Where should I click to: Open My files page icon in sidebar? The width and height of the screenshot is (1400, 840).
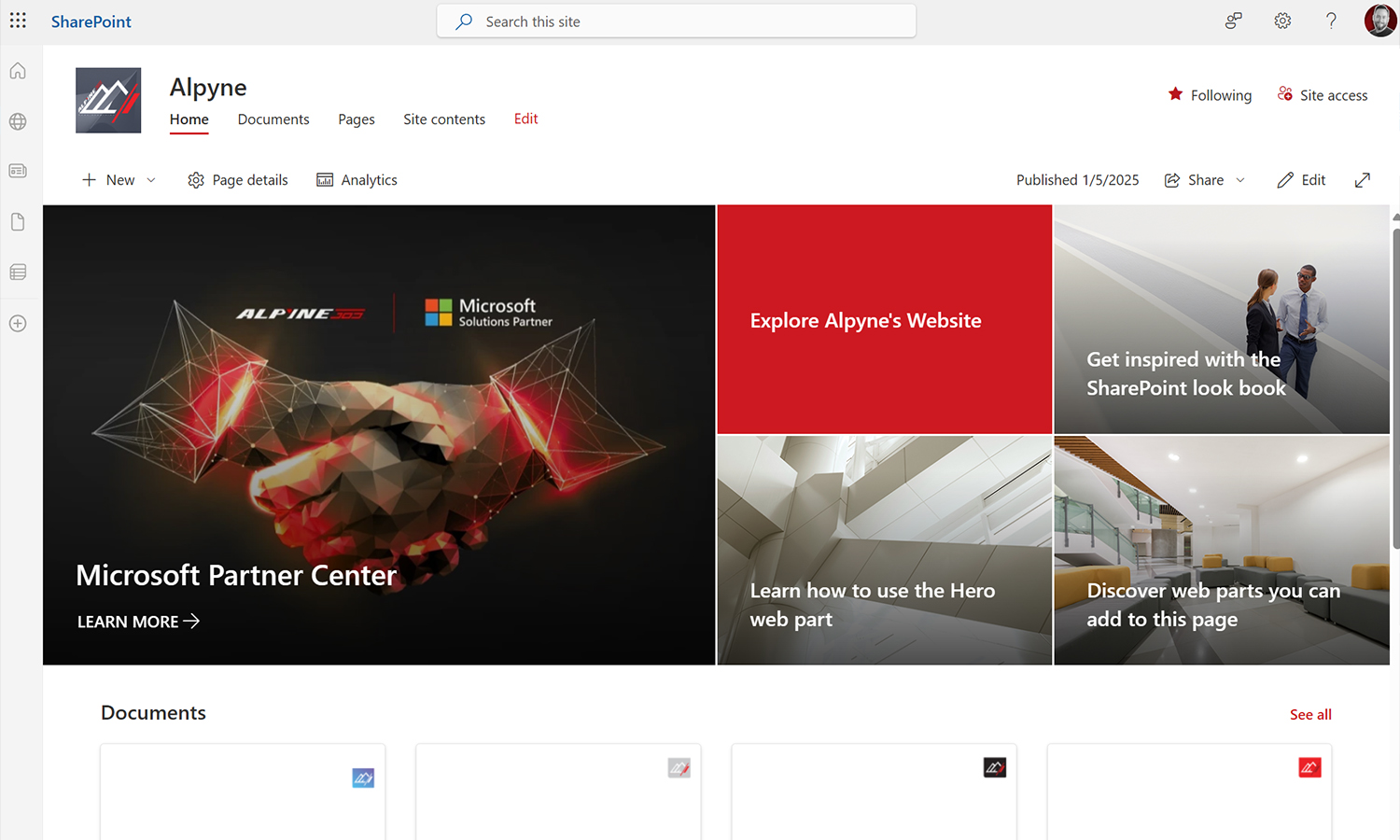[18, 222]
